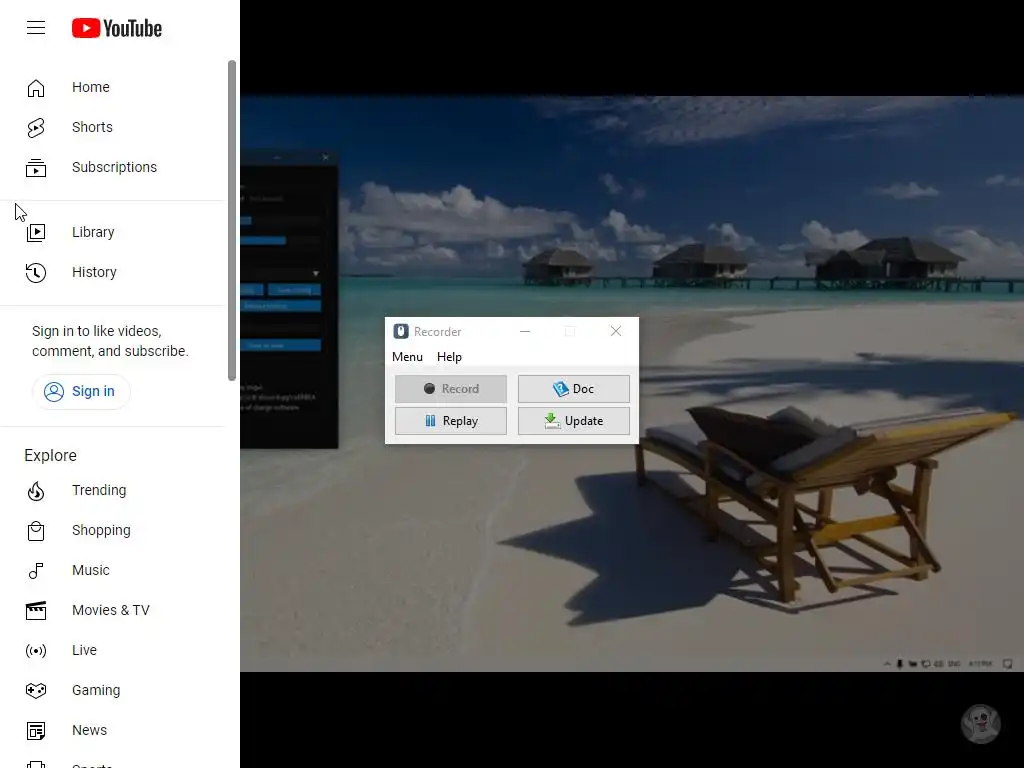
Task: Click the Library icon in sidebar
Action: [36, 232]
